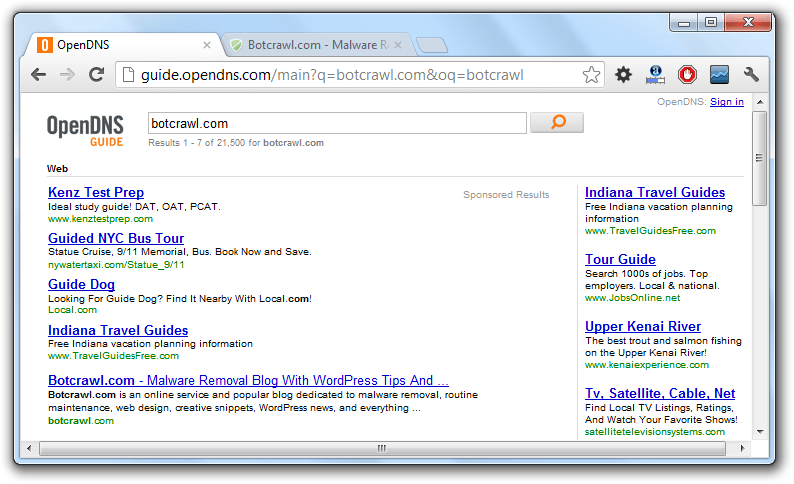
Task: Click the blue globe extension icon
Action: [655, 75]
